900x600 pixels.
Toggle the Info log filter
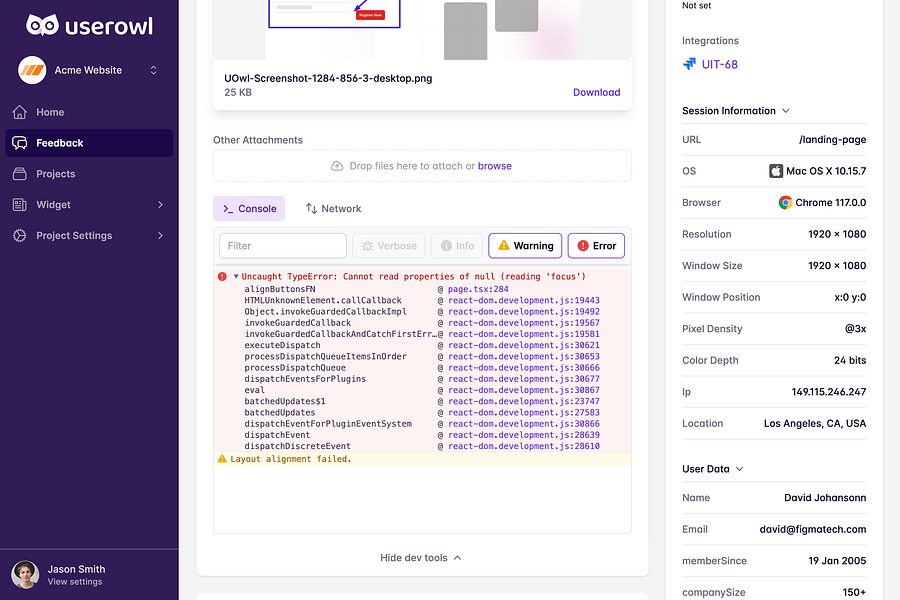point(457,246)
